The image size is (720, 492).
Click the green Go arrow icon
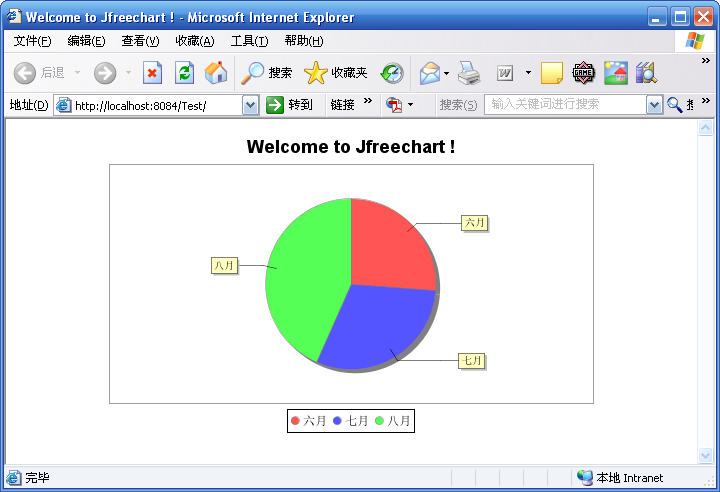tap(275, 105)
